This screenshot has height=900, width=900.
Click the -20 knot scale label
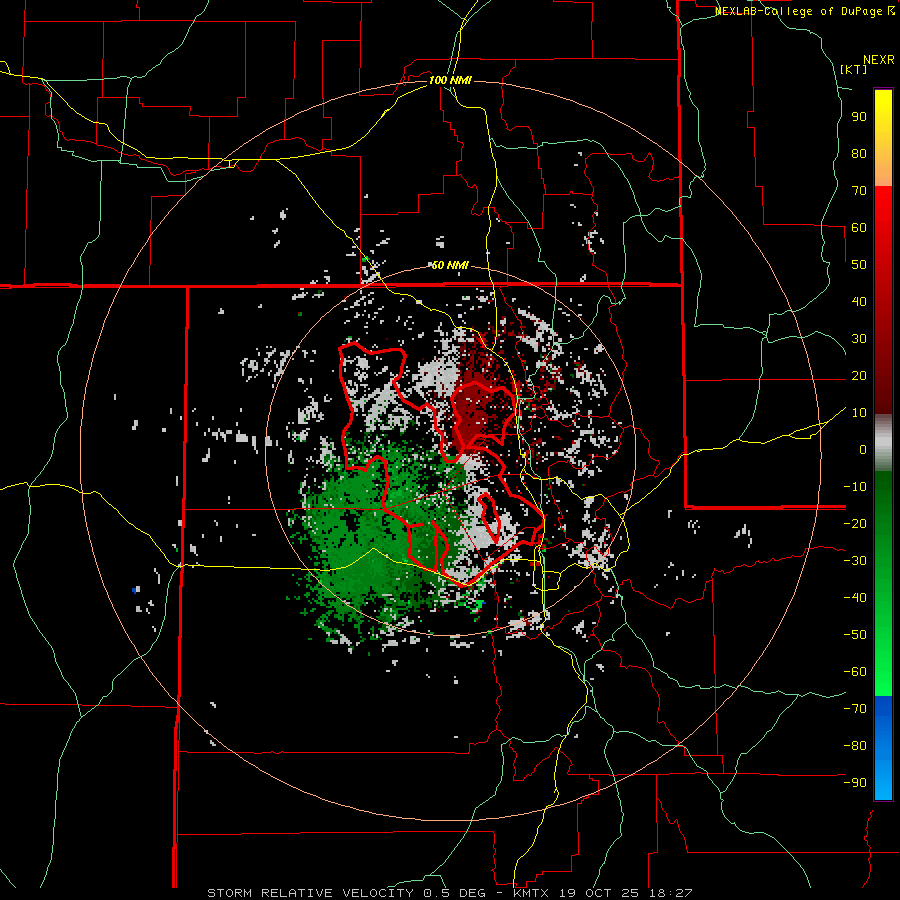(x=855, y=524)
